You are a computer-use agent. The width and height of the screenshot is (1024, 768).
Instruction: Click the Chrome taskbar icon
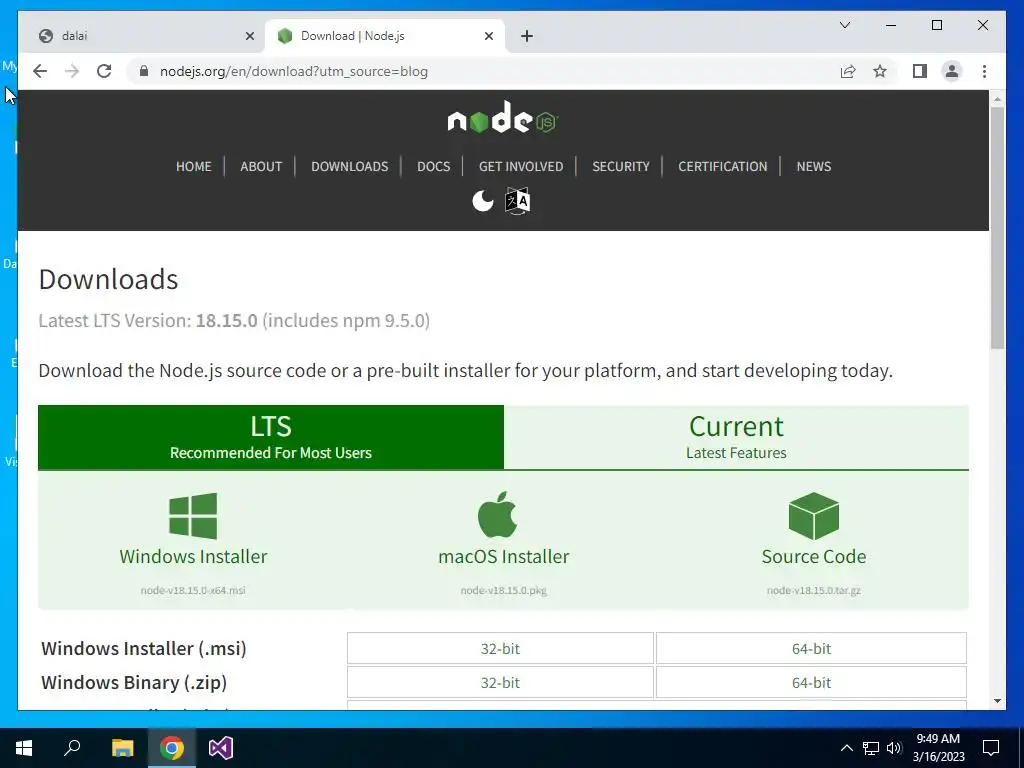coord(172,748)
